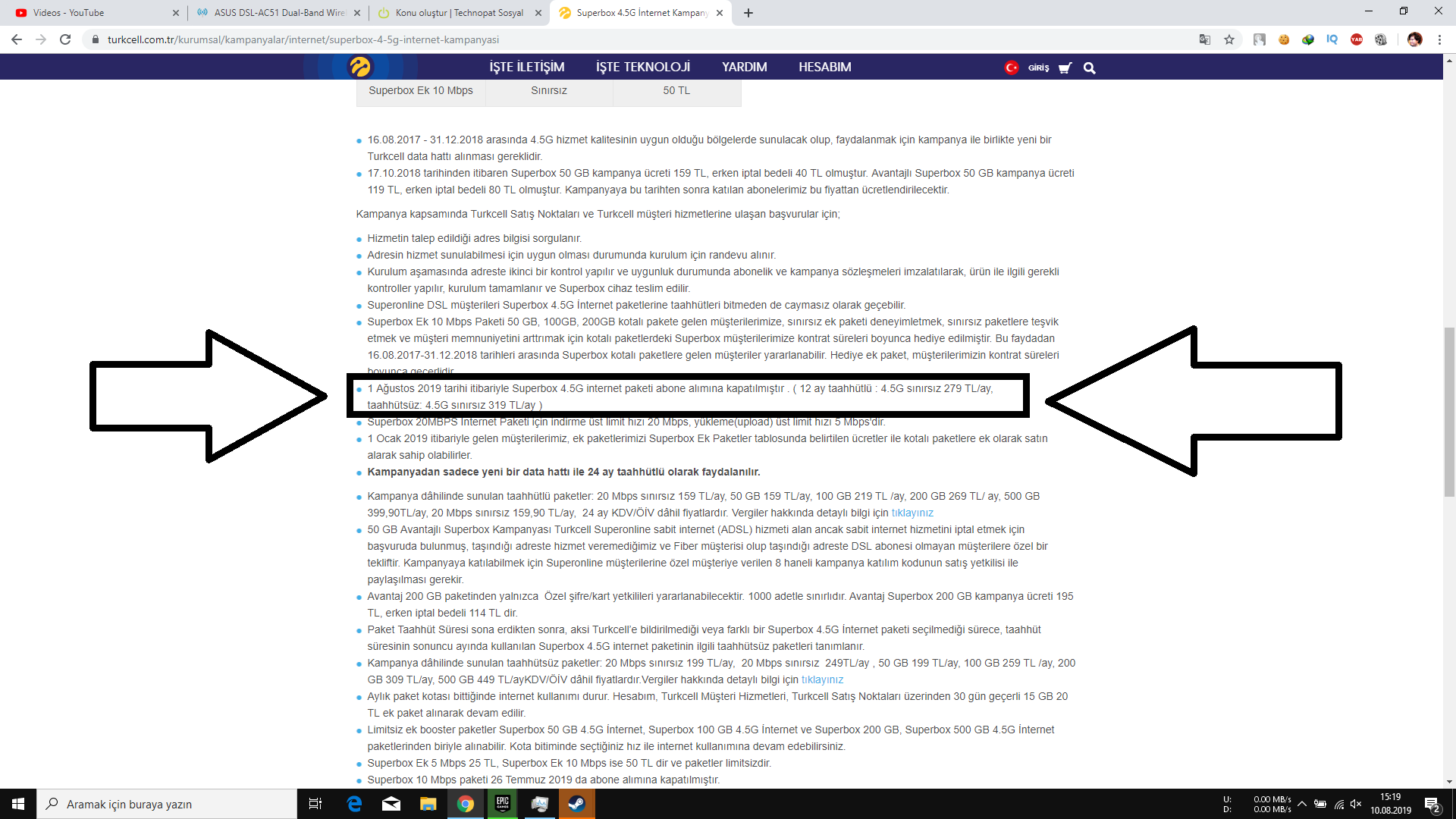Open File Explorer from the taskbar
This screenshot has height=819, width=1456.
click(428, 804)
